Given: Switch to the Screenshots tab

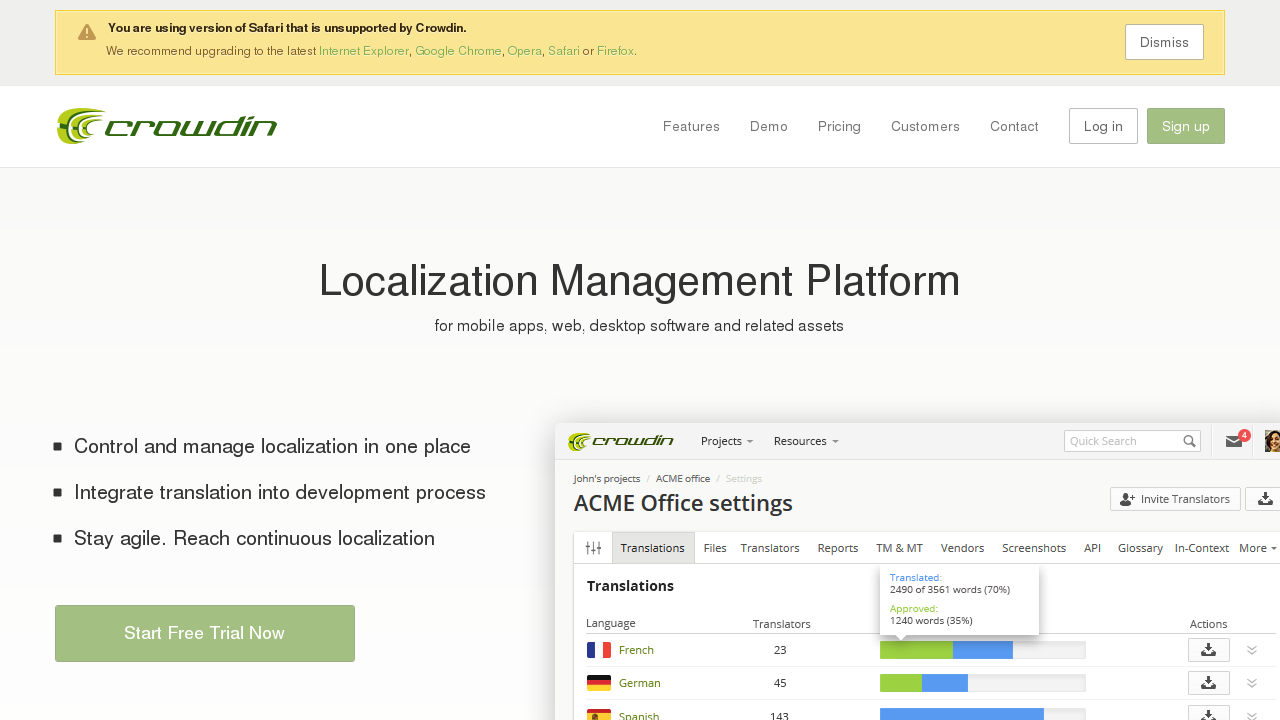Looking at the screenshot, I should (1034, 548).
